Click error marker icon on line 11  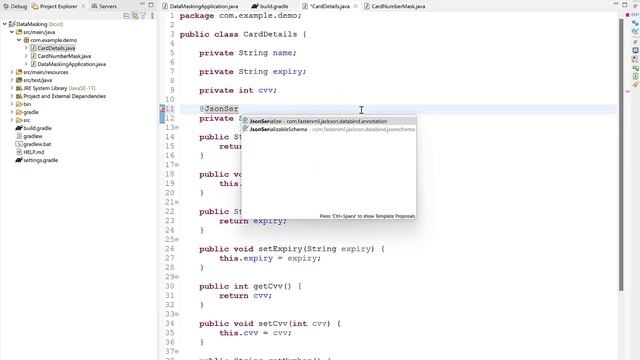tap(162, 109)
